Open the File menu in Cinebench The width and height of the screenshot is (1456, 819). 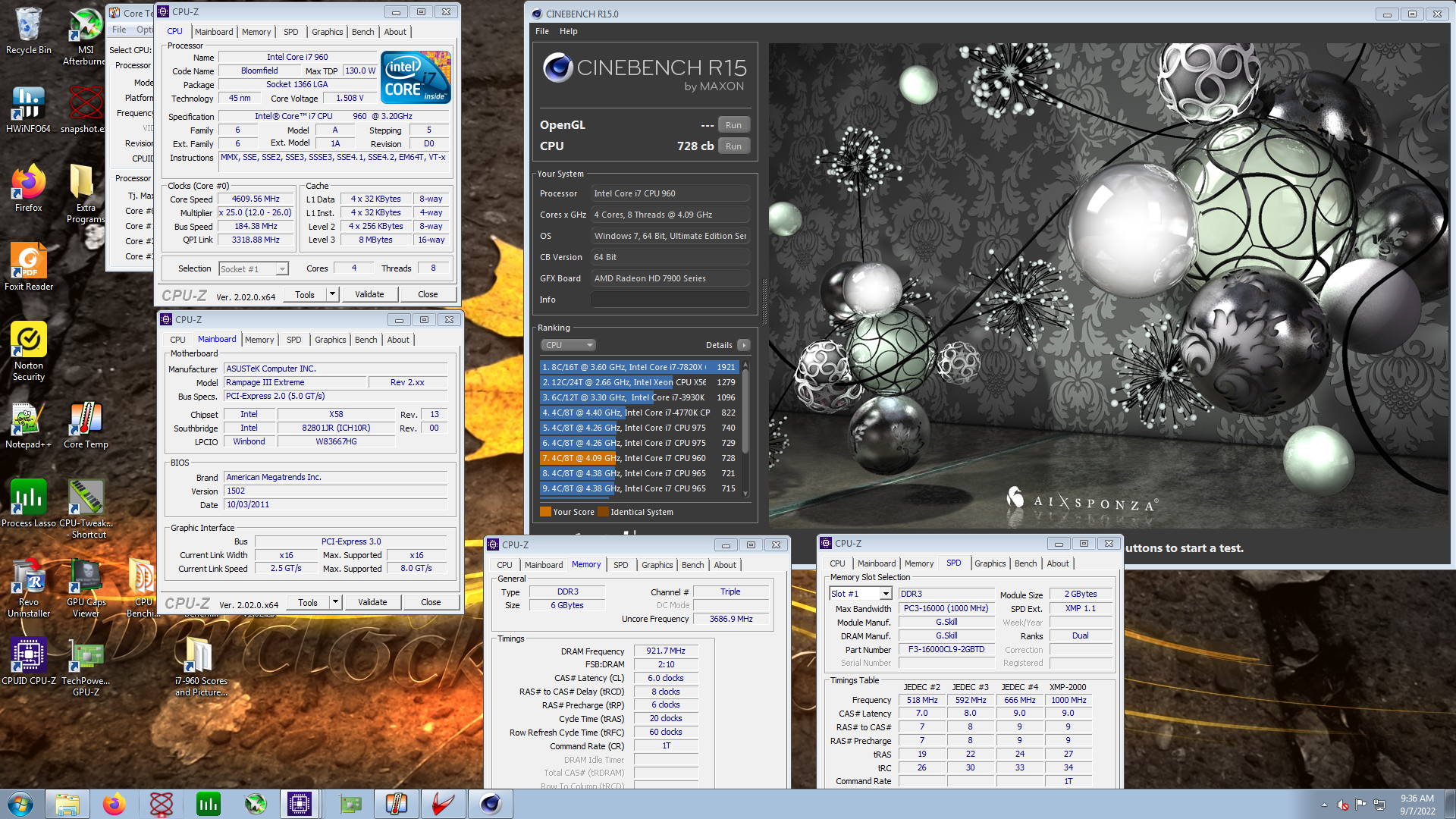coord(542,31)
